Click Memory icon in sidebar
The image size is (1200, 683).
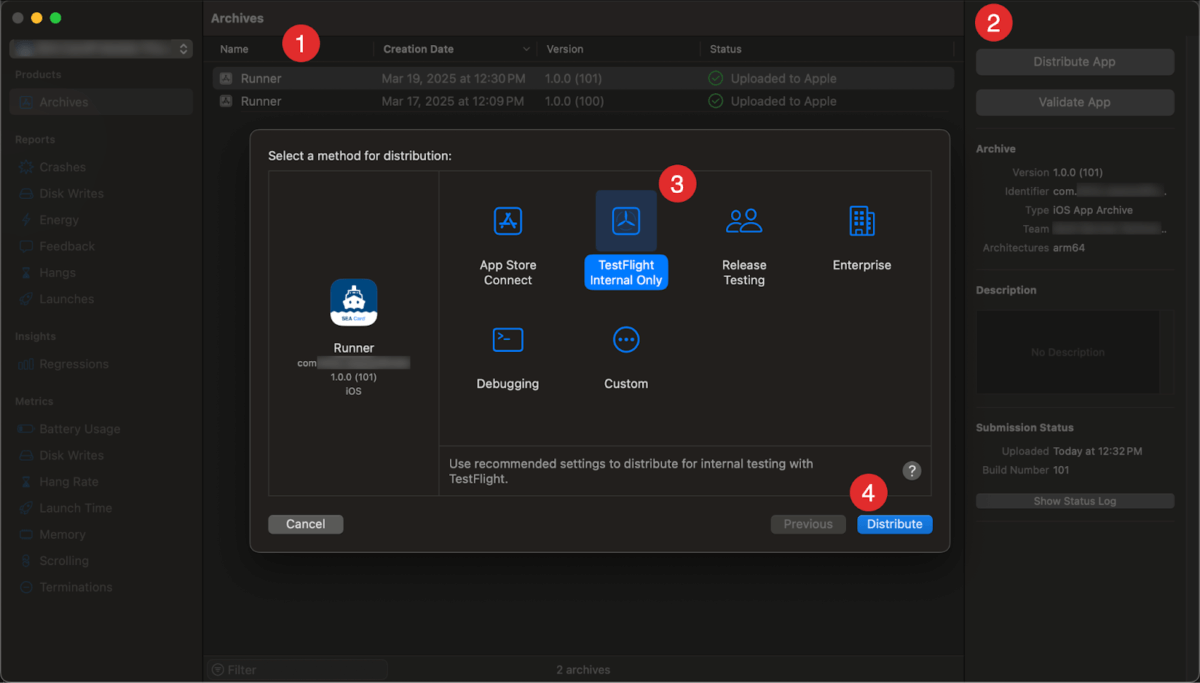click(x=26, y=534)
